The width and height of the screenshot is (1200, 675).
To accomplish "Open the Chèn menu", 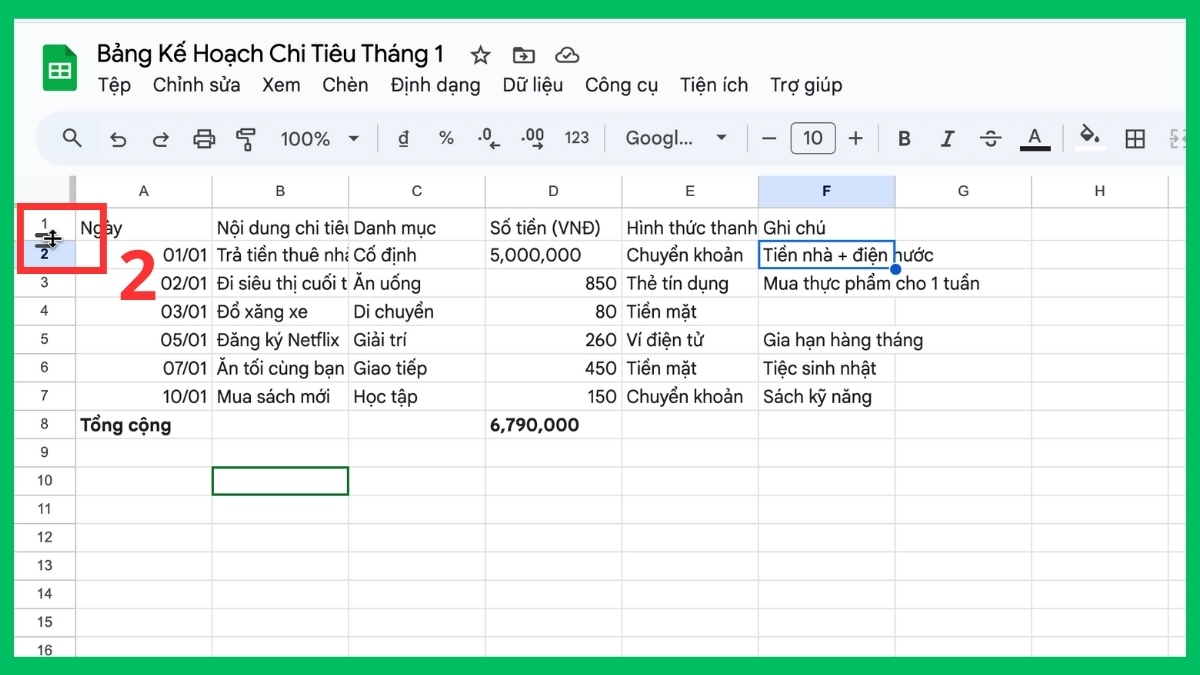I will 345,85.
